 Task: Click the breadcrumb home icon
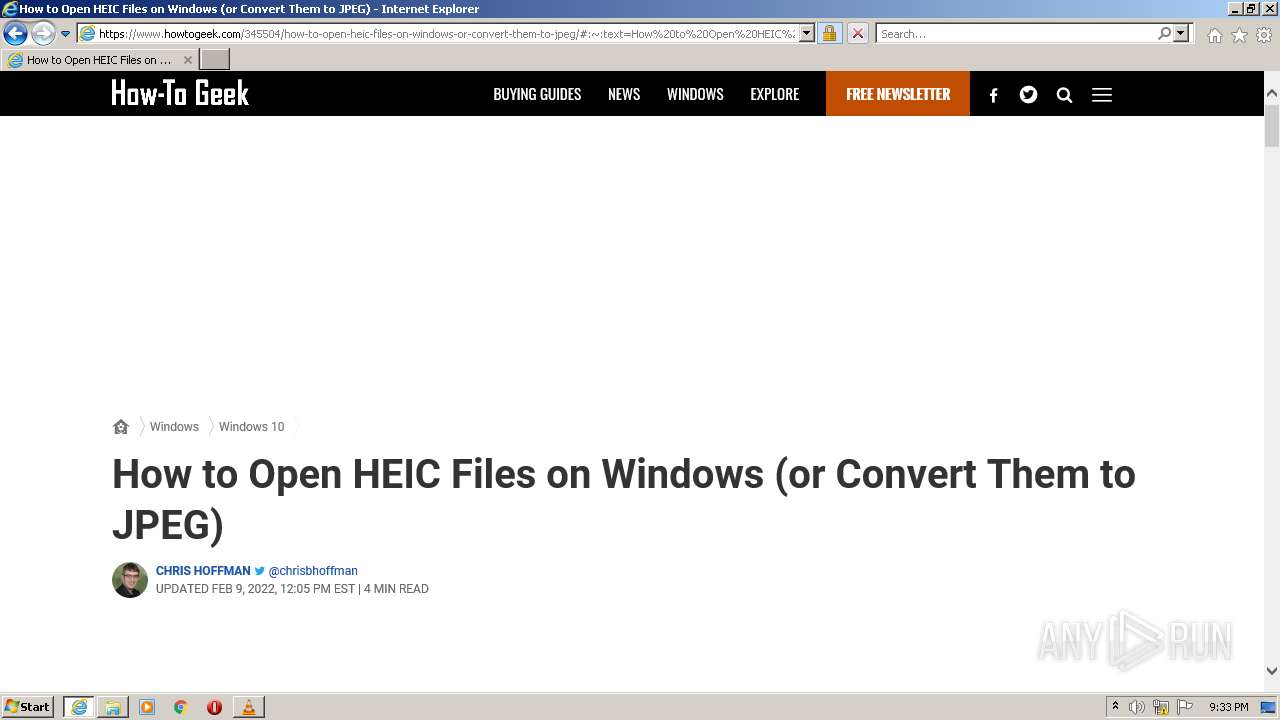click(x=121, y=427)
